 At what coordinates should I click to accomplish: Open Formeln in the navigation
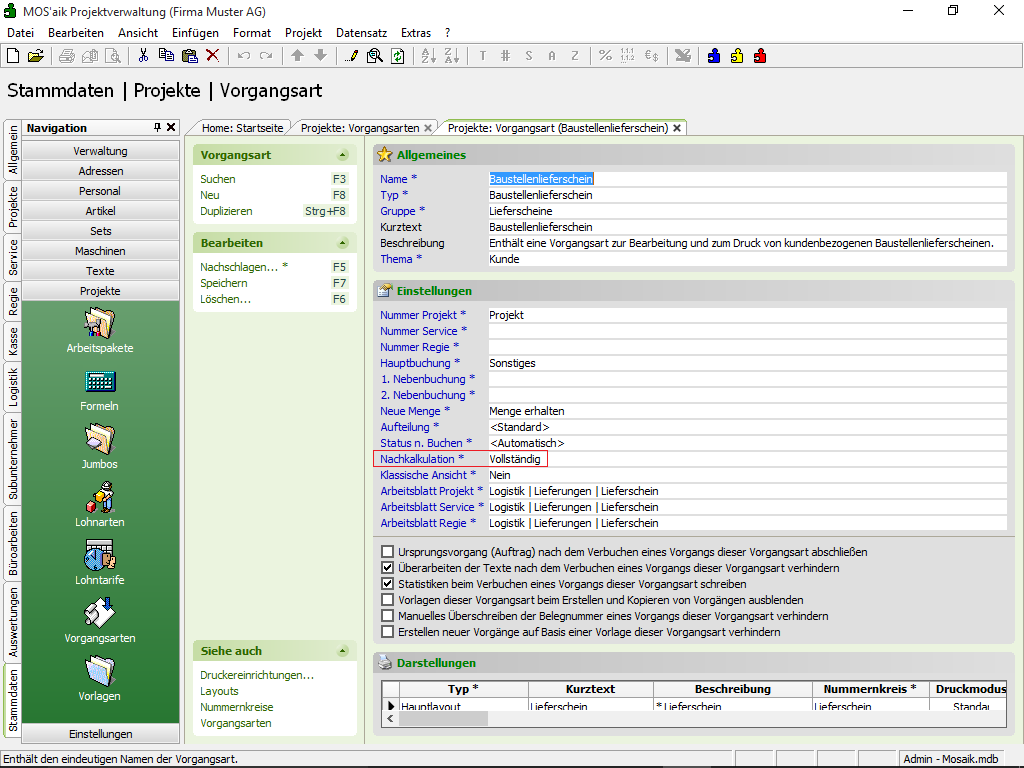point(100,389)
